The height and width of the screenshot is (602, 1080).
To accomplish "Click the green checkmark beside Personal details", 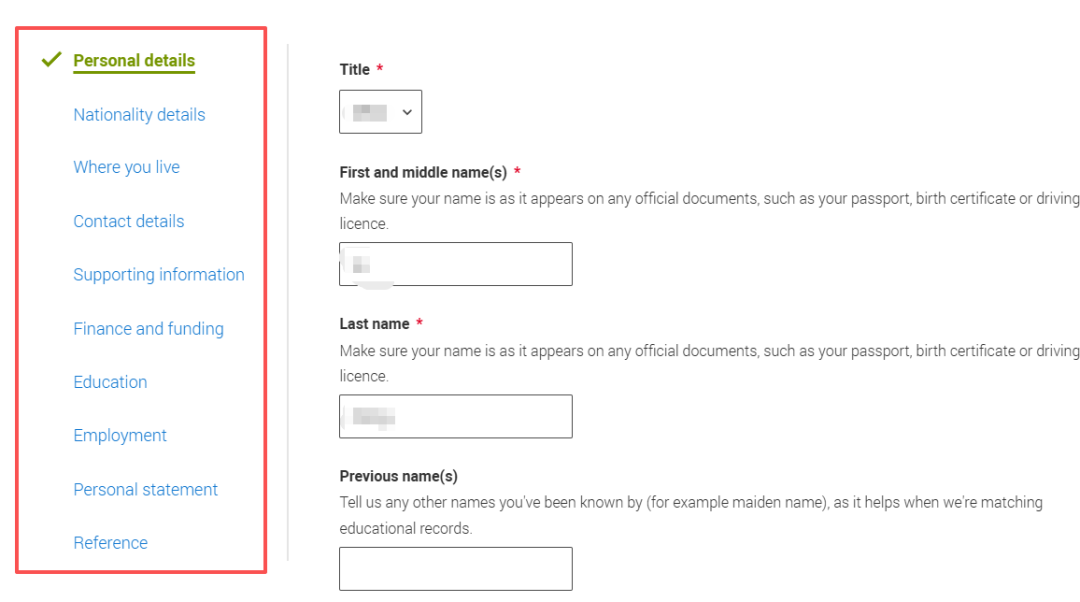I will (x=52, y=60).
